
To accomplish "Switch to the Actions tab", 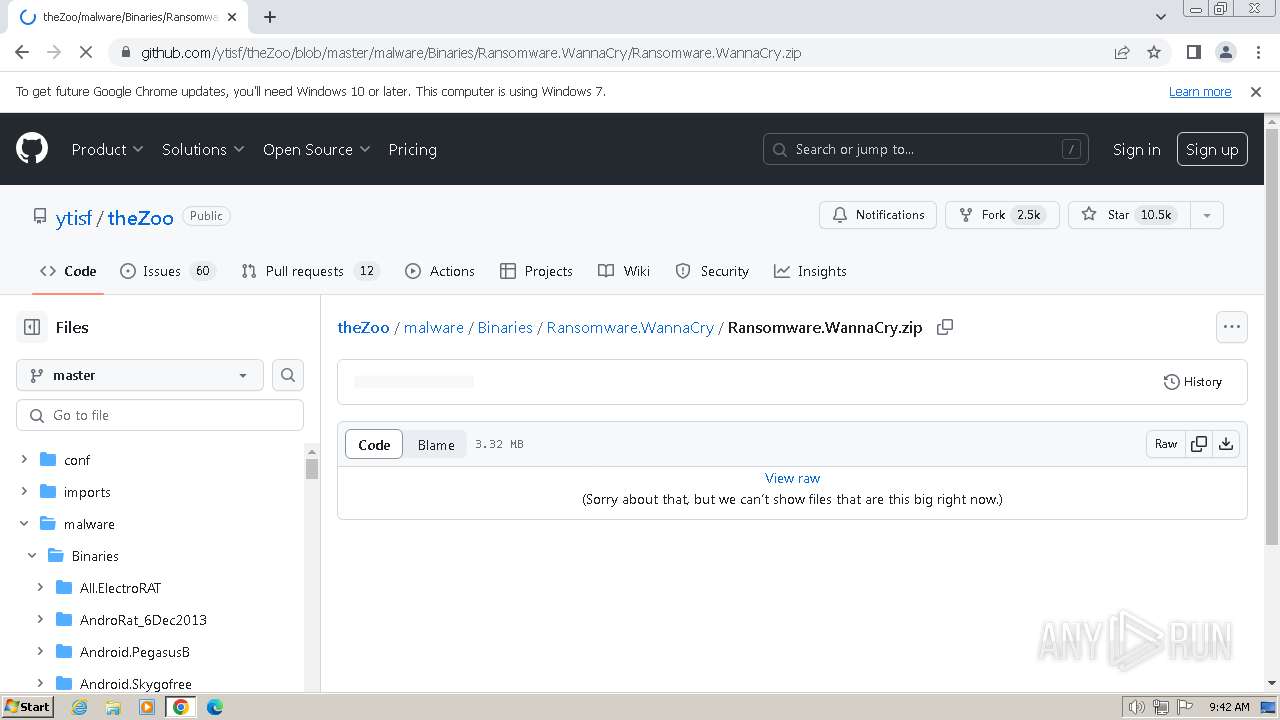I will [440, 271].
